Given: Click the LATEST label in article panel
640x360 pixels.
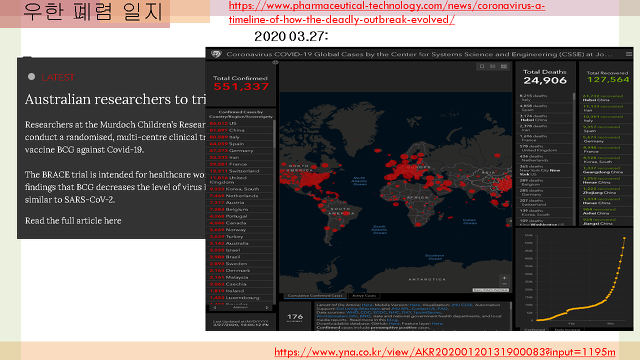Looking at the screenshot, I should (x=58, y=78).
